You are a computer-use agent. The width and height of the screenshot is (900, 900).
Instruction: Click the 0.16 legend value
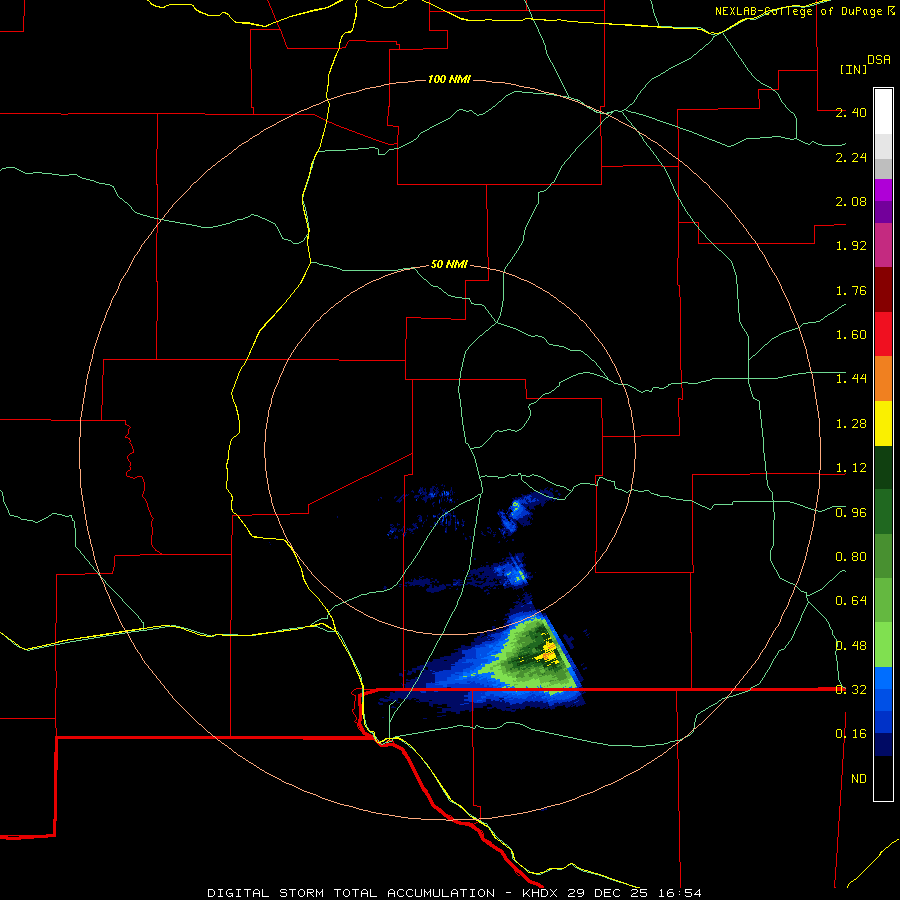(851, 734)
